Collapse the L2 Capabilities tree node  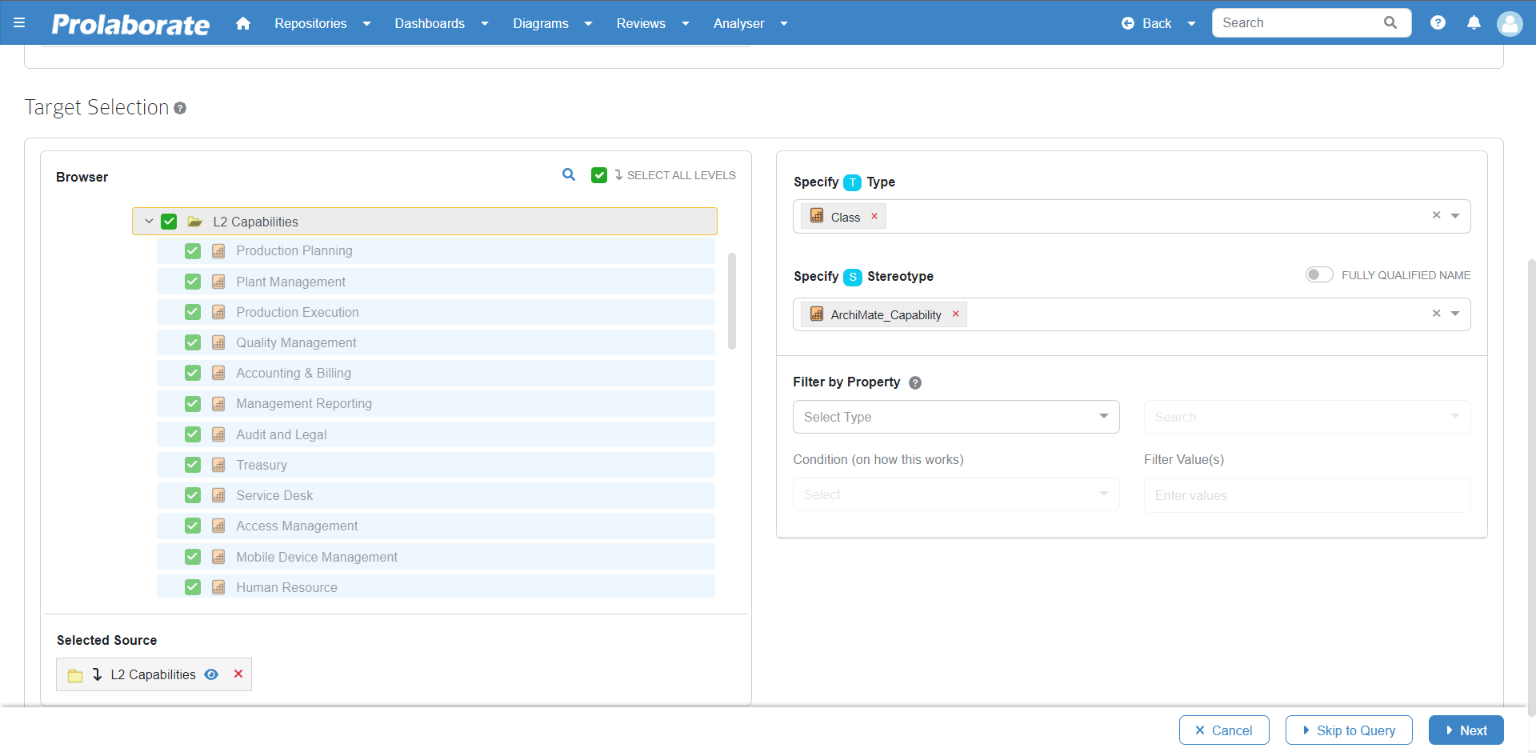[x=148, y=220]
